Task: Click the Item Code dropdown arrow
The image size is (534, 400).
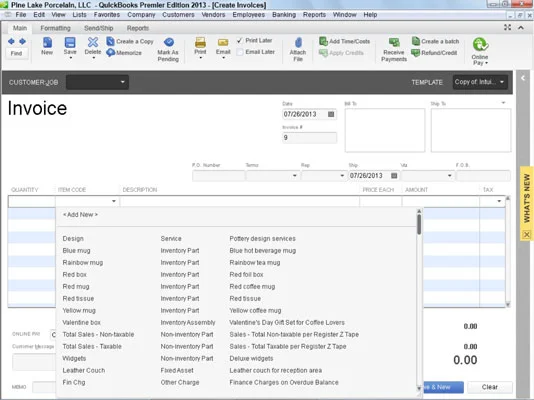Action: click(x=114, y=201)
